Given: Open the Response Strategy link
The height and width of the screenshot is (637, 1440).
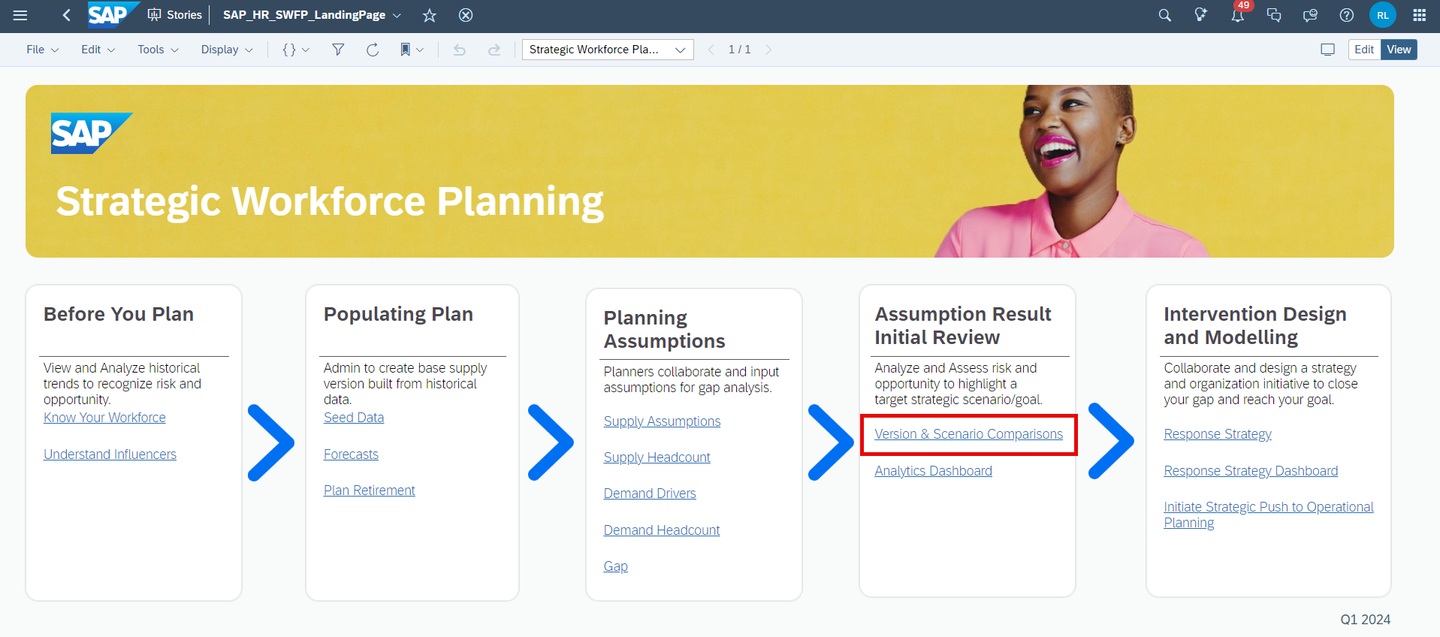Looking at the screenshot, I should (1218, 434).
